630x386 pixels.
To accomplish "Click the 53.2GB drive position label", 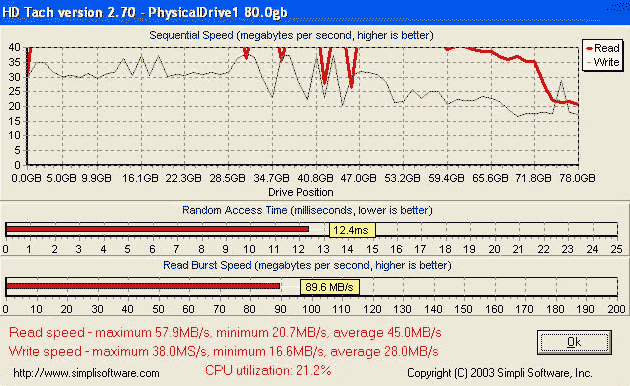I will pos(402,178).
